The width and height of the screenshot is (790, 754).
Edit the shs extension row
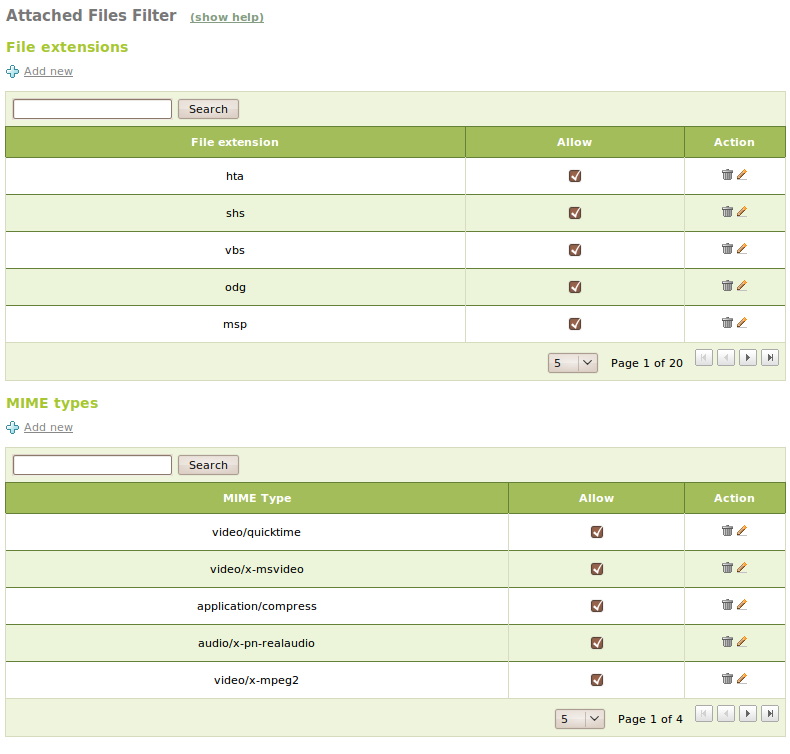pos(742,212)
